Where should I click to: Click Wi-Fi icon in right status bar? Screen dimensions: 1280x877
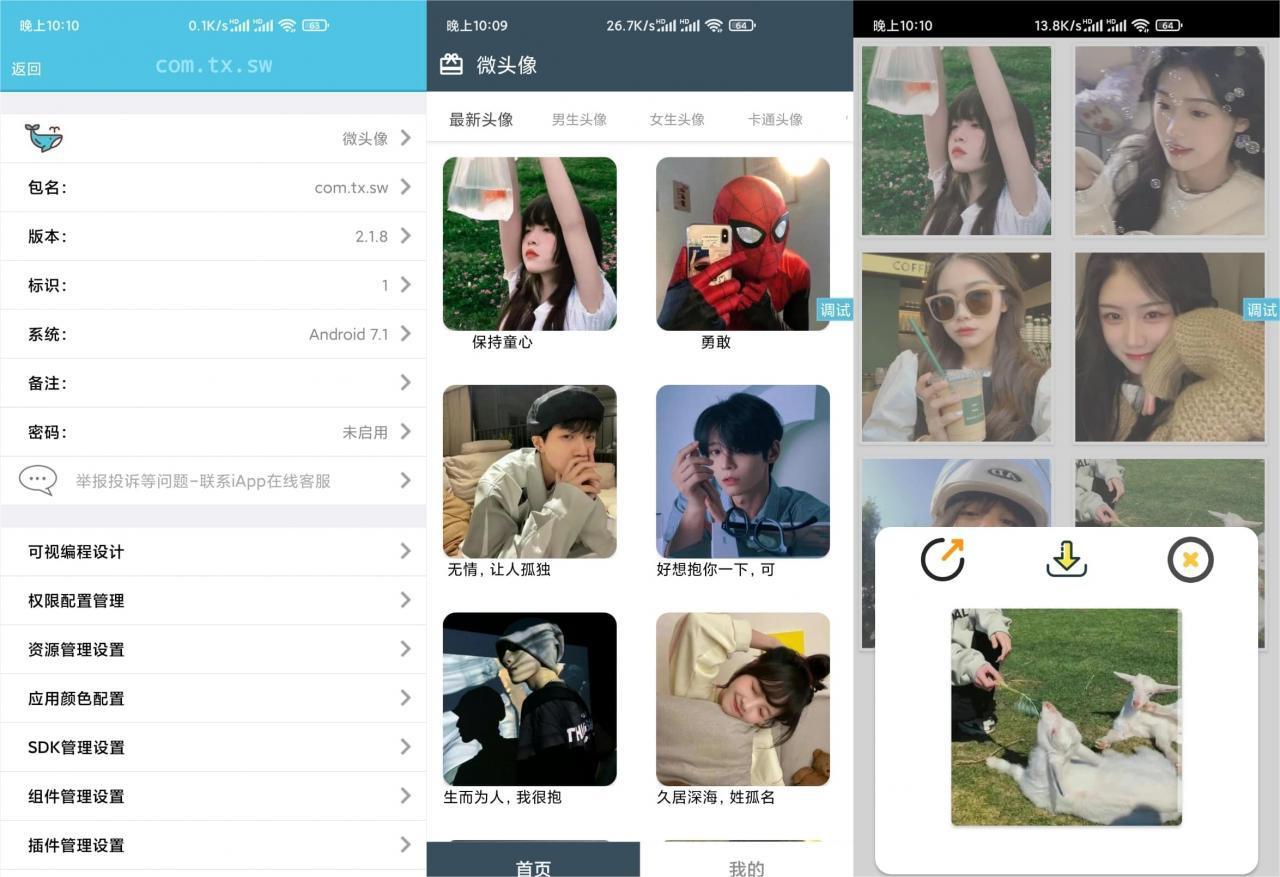point(1141,25)
